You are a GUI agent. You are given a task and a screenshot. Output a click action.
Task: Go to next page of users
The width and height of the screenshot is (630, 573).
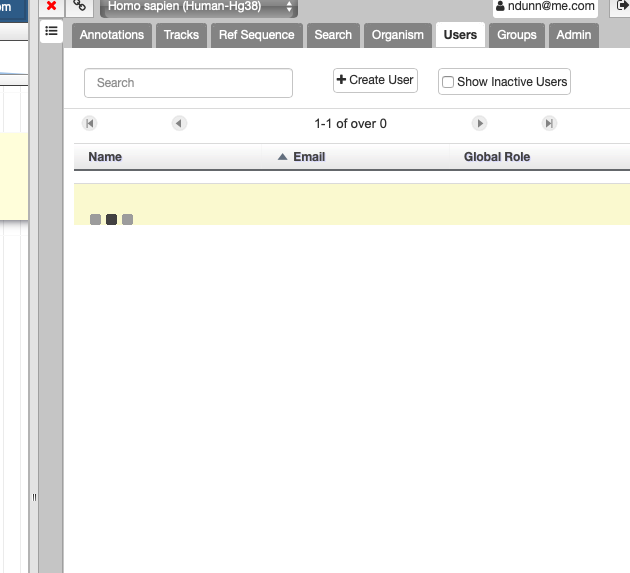click(x=479, y=123)
